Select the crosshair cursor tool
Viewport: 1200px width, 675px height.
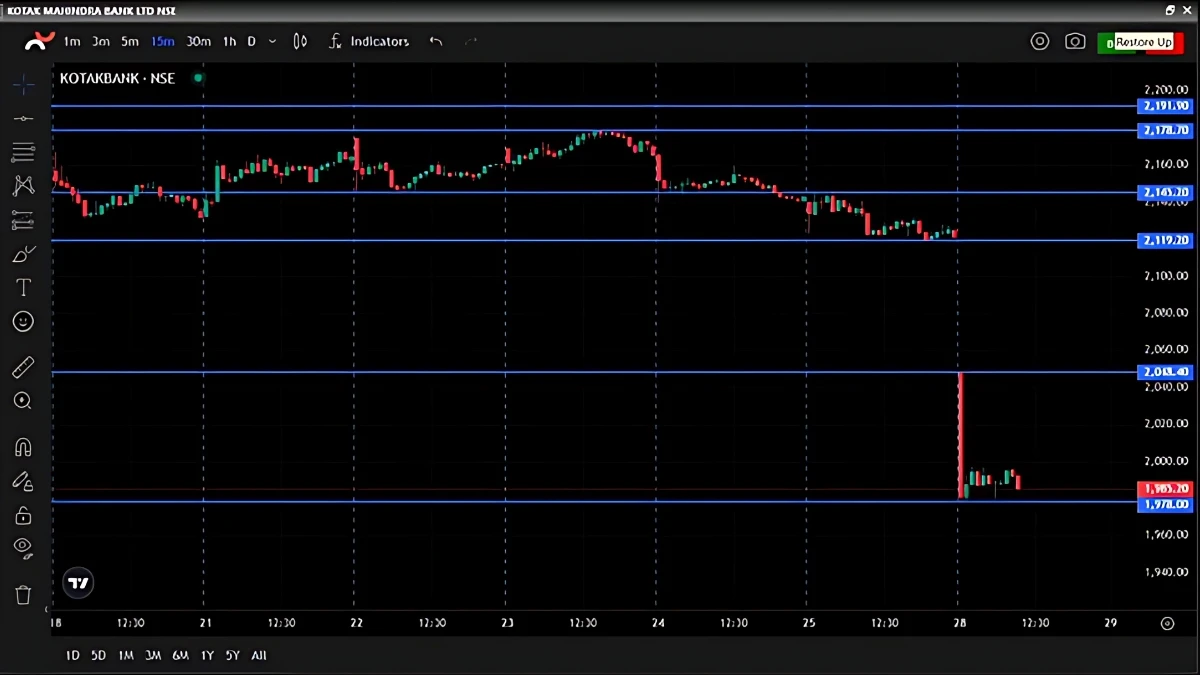23,84
